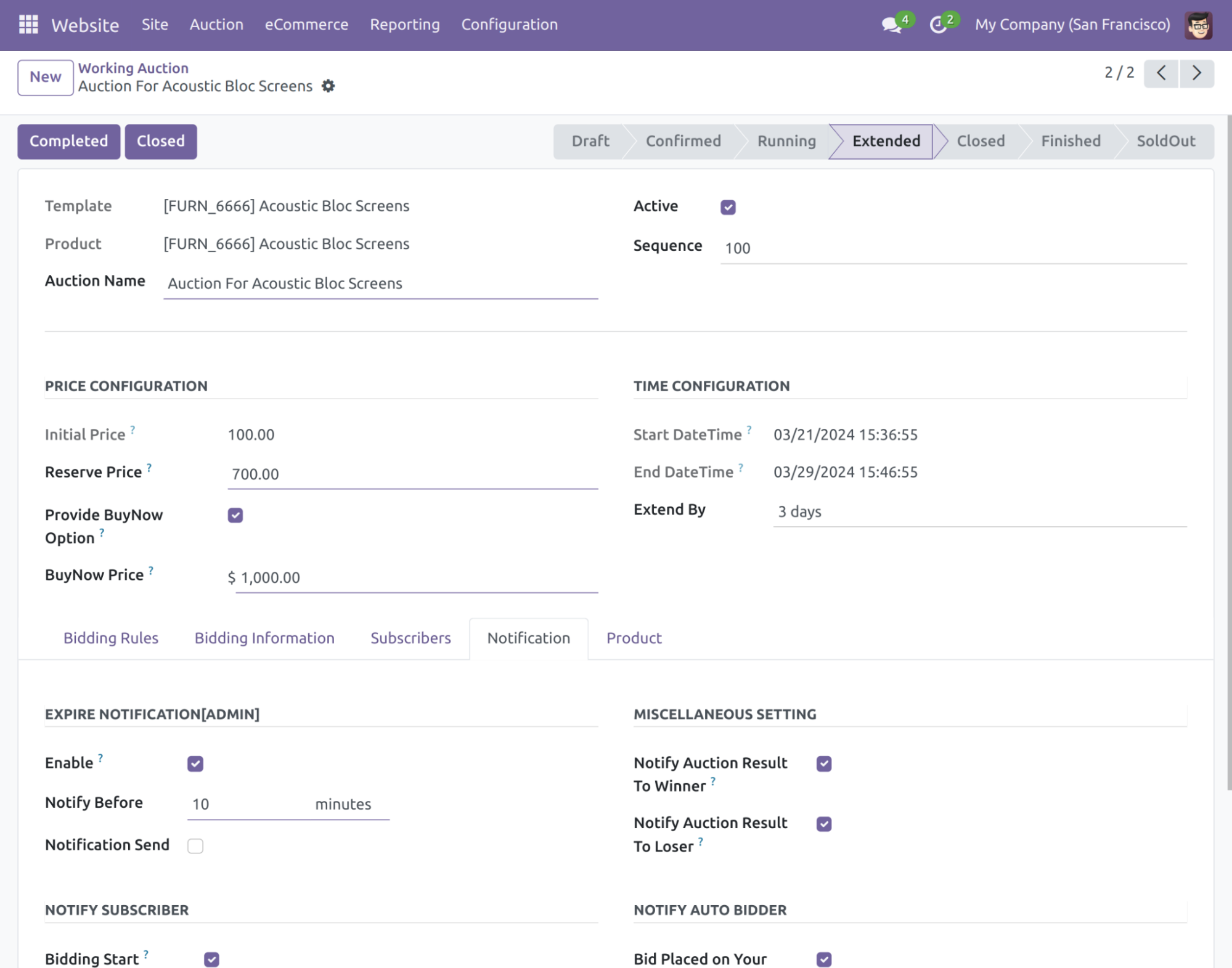Show help tooltip for Bidding Start
This screenshot has width=1232, height=968.
click(146, 954)
